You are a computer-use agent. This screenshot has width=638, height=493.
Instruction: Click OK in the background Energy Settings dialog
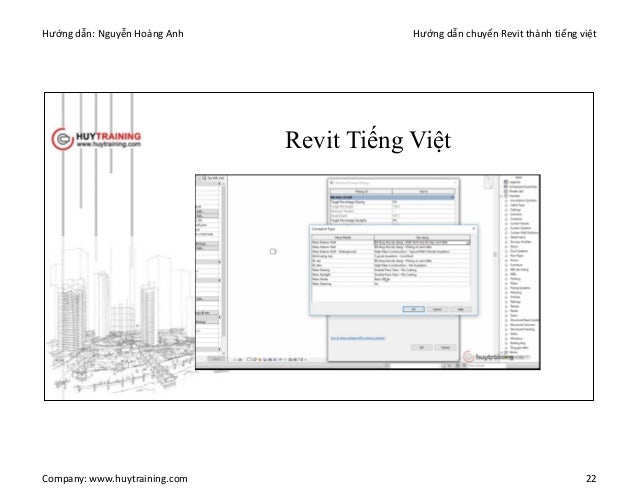click(422, 347)
